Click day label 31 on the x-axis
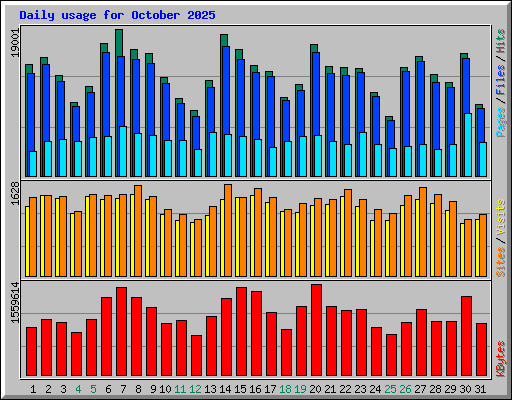 [x=480, y=389]
